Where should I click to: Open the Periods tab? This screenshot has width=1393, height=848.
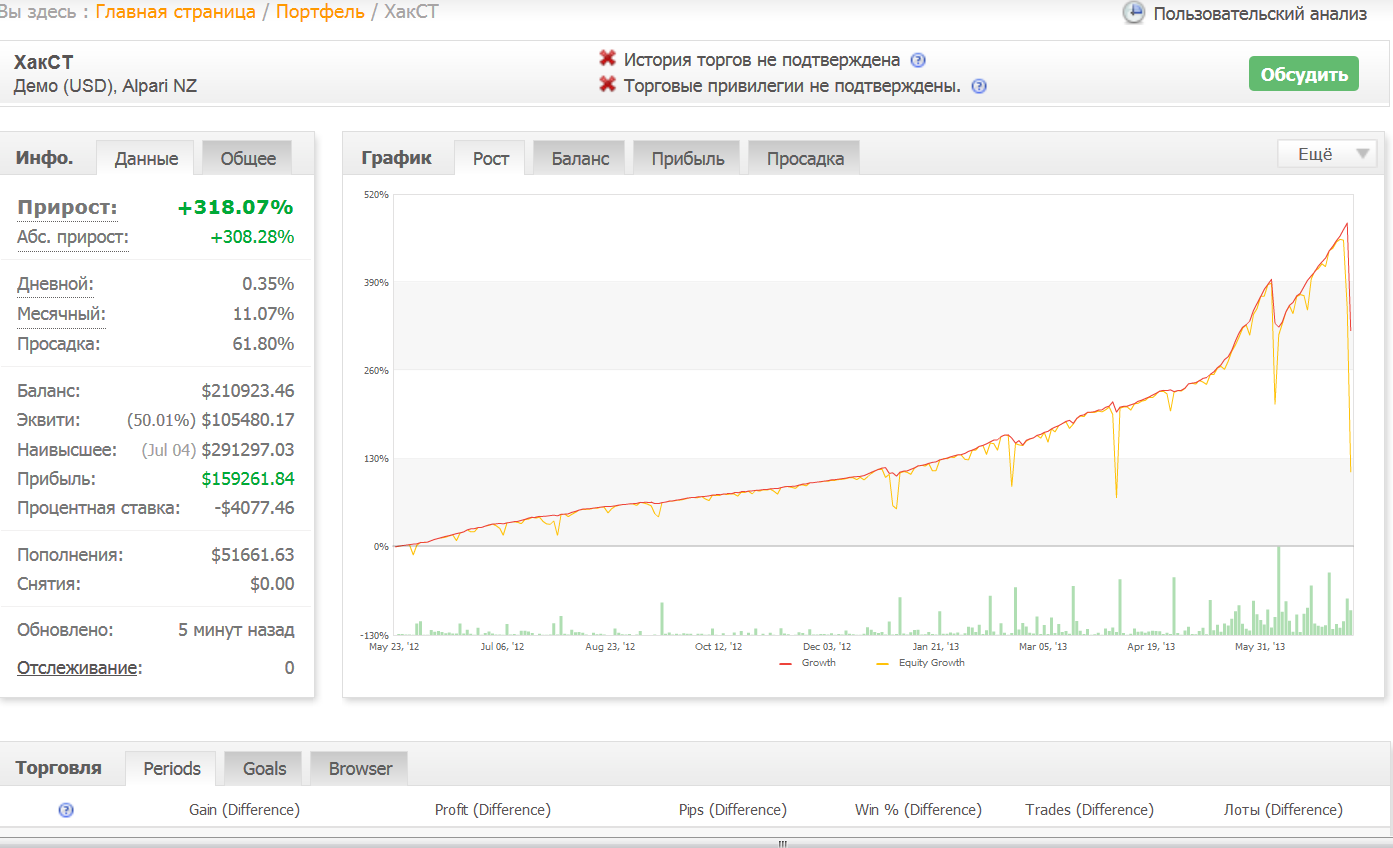click(x=172, y=768)
